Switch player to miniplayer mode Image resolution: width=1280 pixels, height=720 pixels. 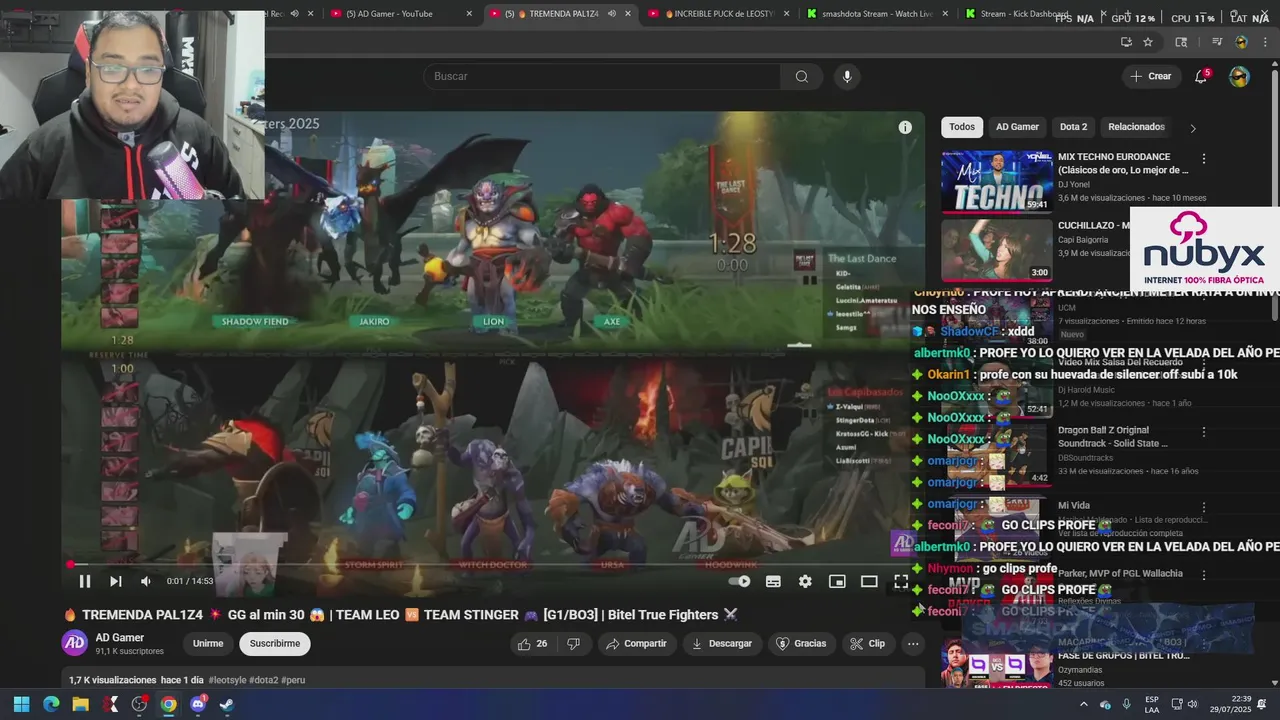[837, 581]
